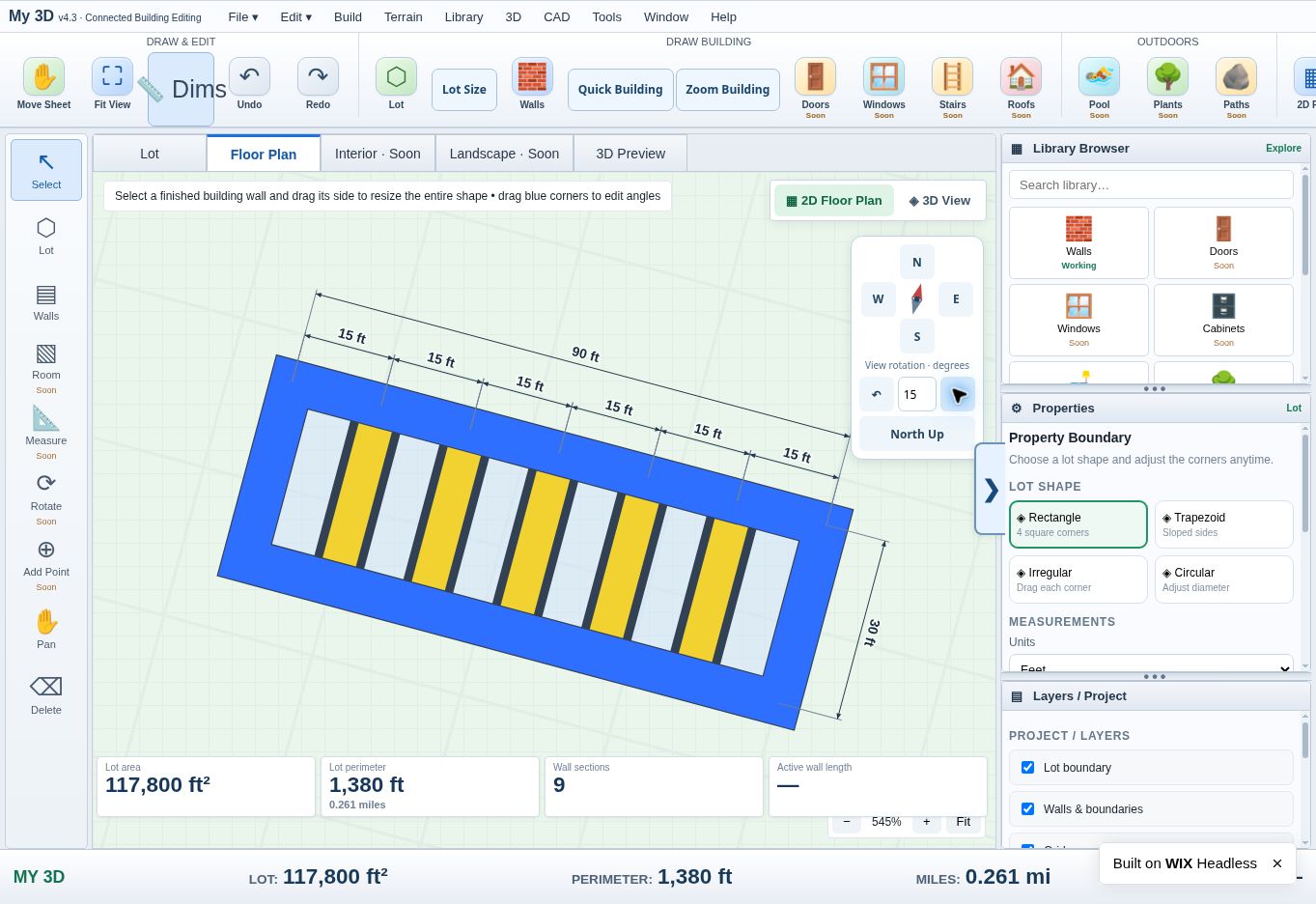Select the Paths stone icon
Screen dimensions: 1316x904
tap(1236, 76)
